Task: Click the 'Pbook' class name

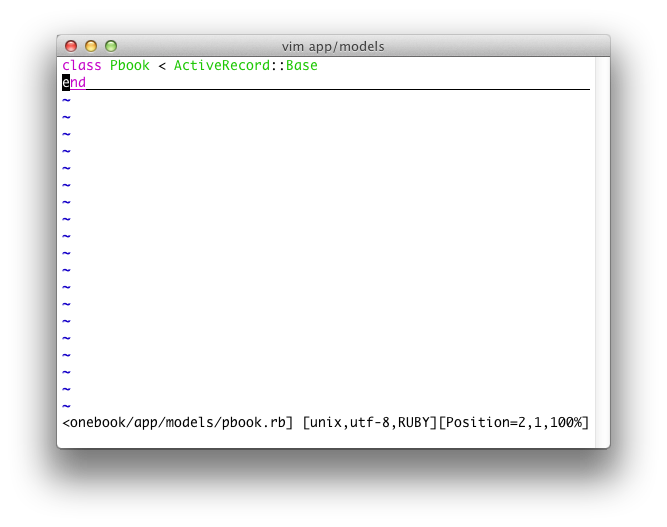Action: coord(130,66)
